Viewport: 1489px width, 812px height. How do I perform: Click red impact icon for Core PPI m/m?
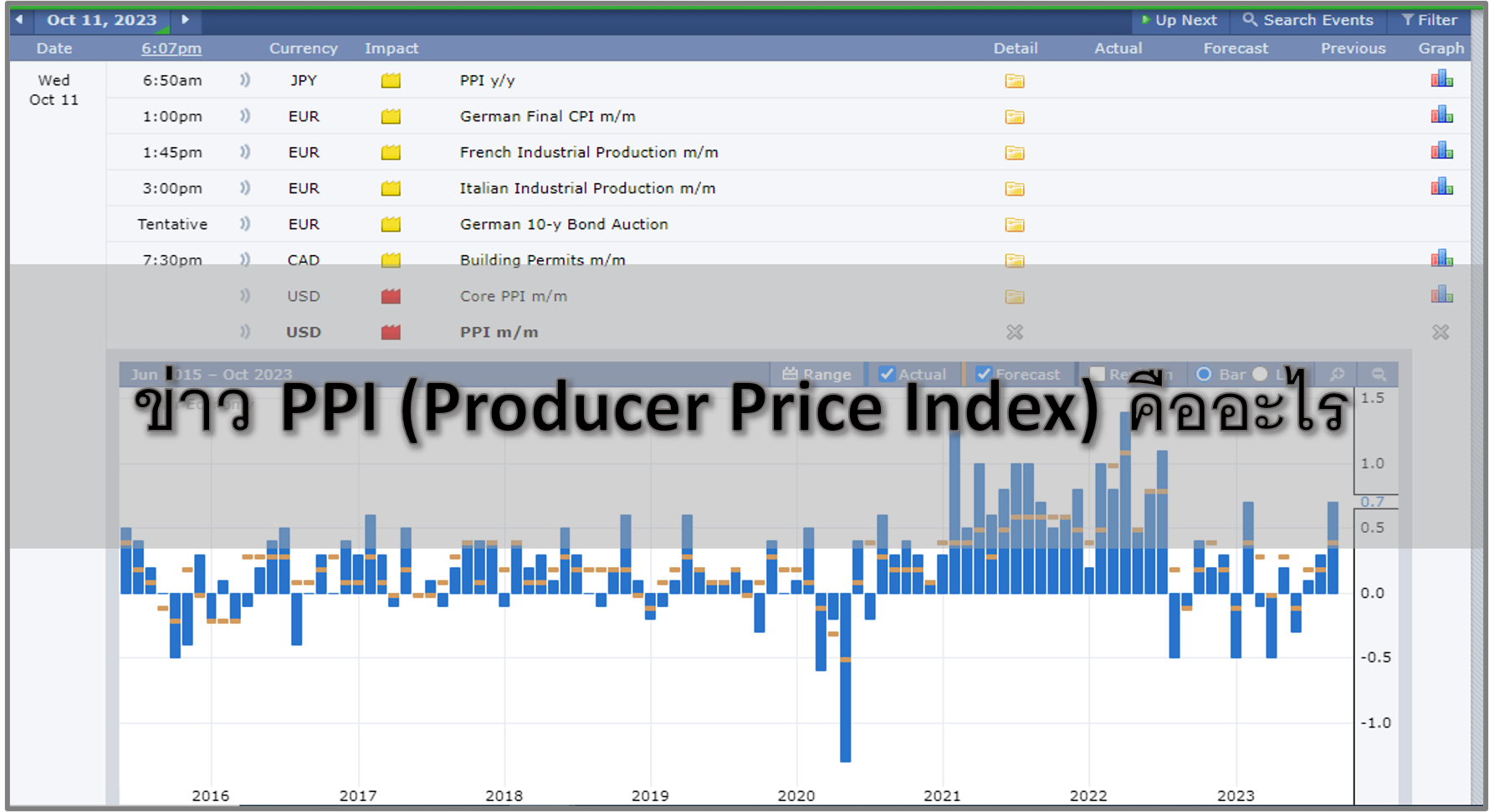tap(391, 296)
